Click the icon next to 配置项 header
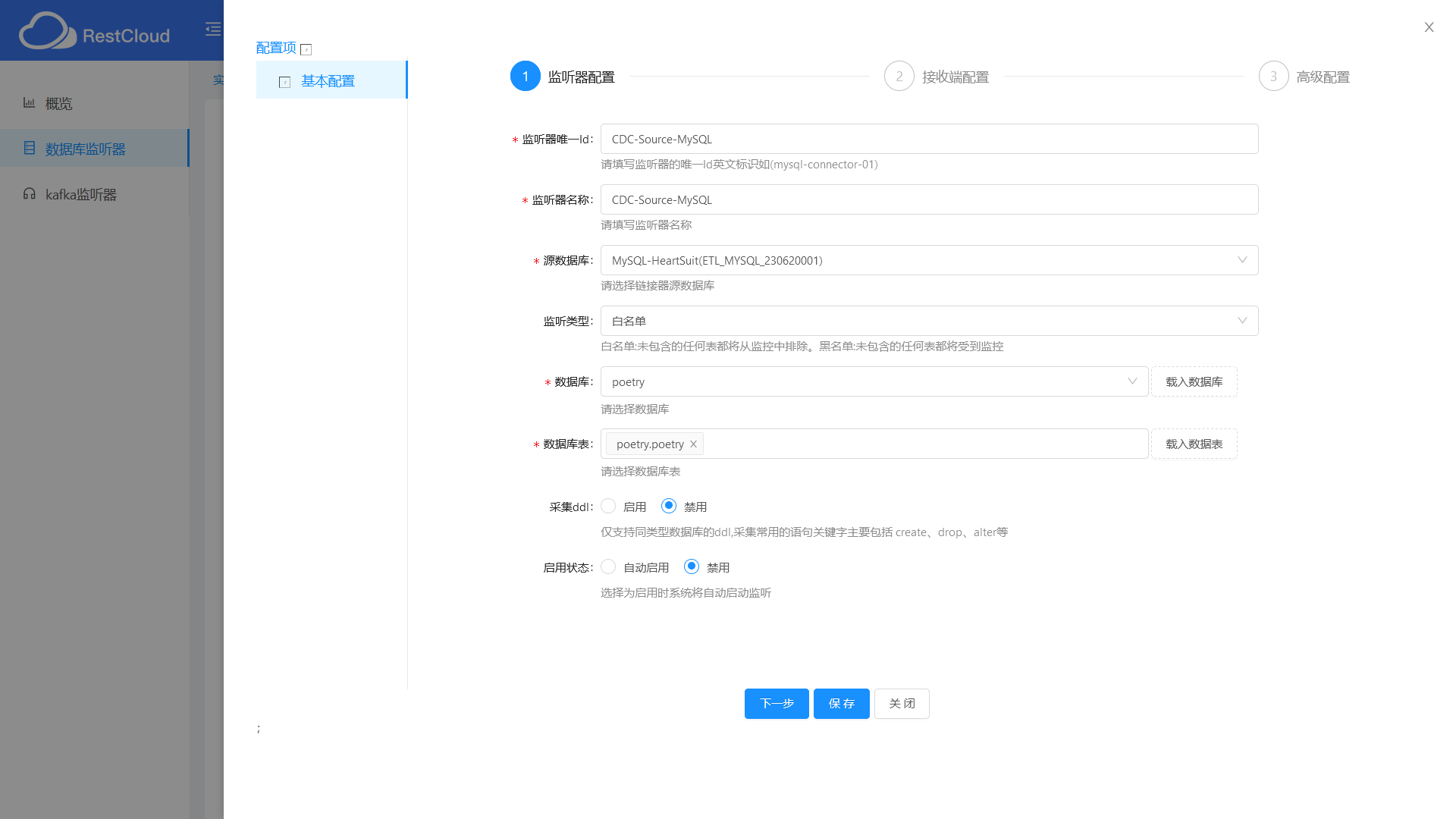This screenshot has height=819, width=1456. point(306,49)
